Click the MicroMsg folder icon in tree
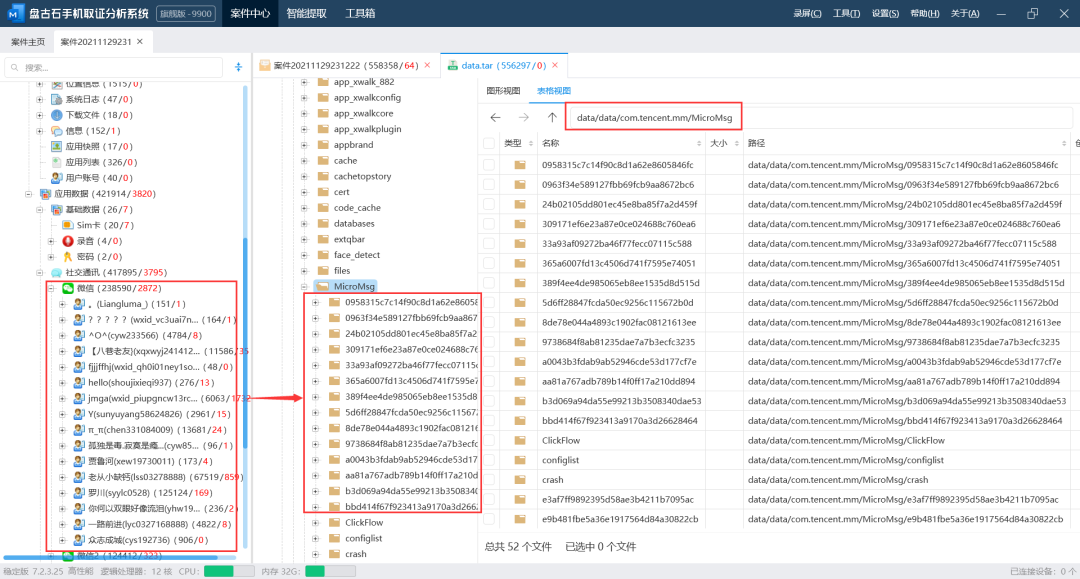Viewport: 1080px width, 579px height. coord(322,285)
